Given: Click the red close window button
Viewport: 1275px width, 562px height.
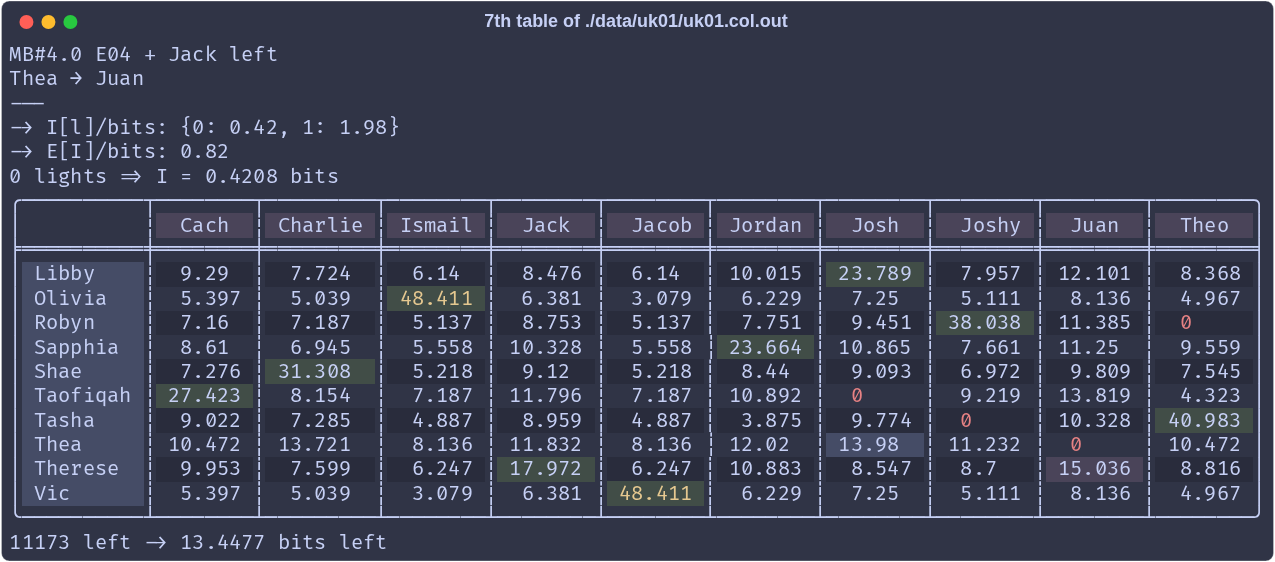Looking at the screenshot, I should pos(26,22).
